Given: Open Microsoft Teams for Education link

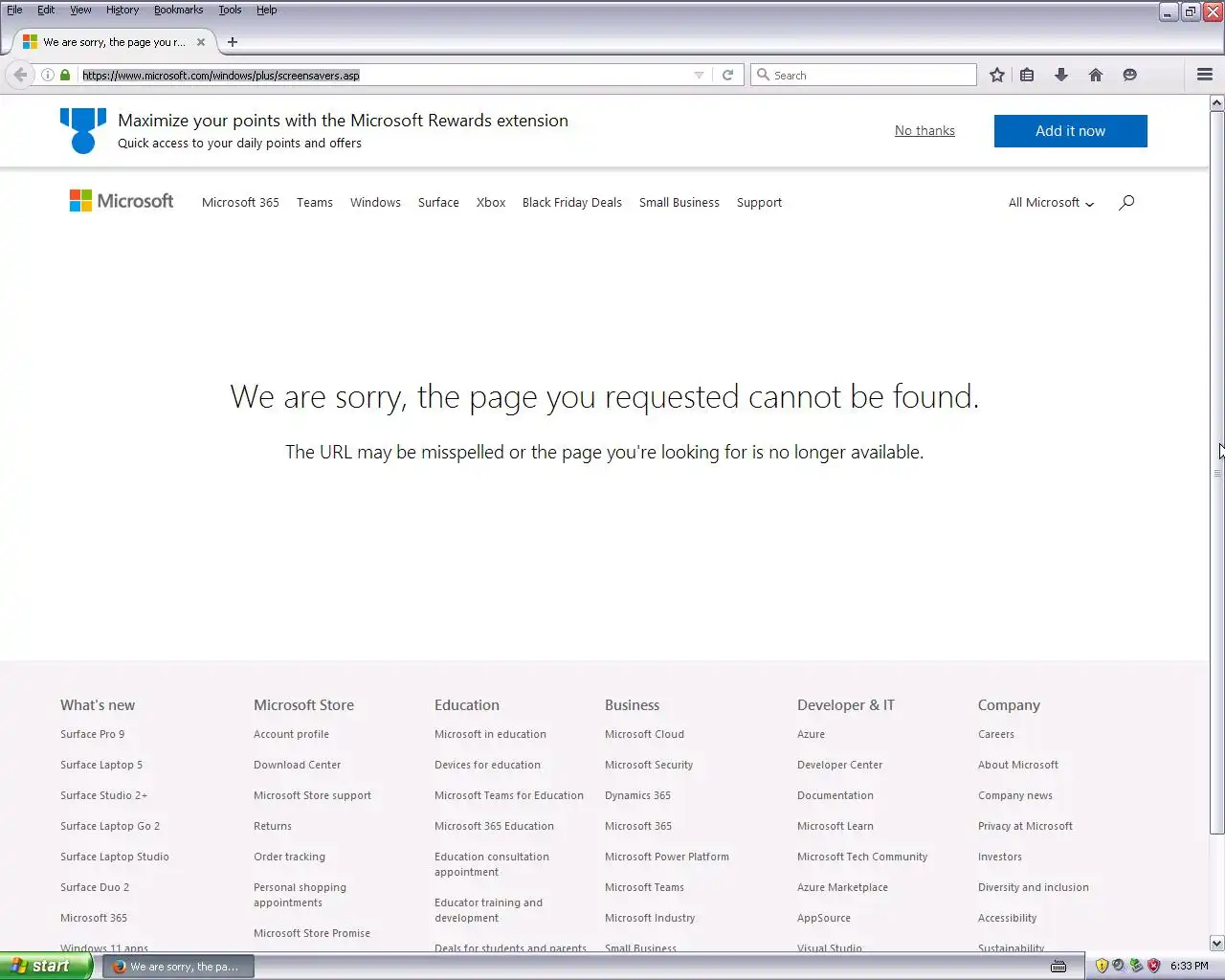Looking at the screenshot, I should click(508, 795).
